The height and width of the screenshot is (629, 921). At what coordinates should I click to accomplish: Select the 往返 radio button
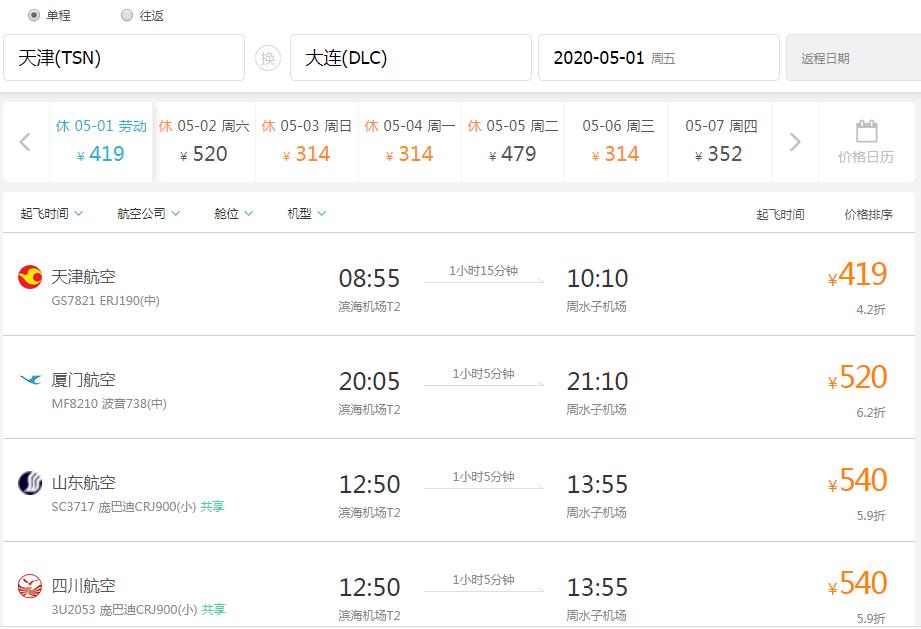click(x=127, y=15)
